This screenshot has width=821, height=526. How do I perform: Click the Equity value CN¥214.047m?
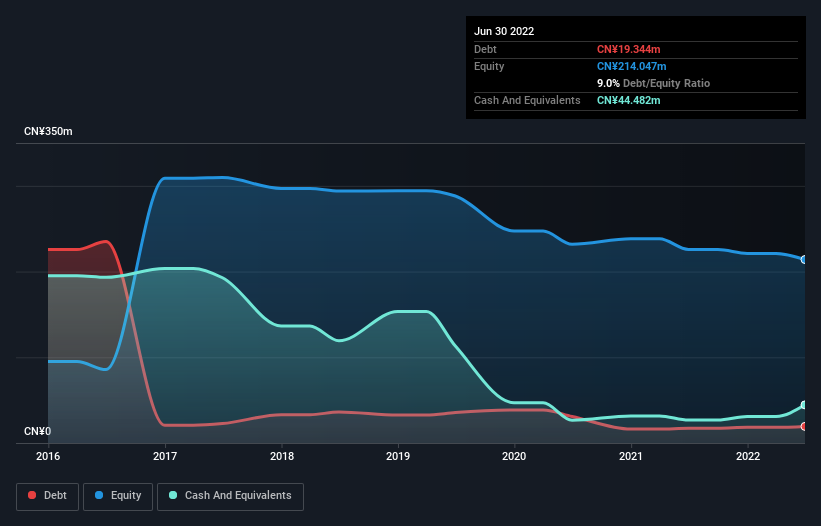tap(631, 66)
